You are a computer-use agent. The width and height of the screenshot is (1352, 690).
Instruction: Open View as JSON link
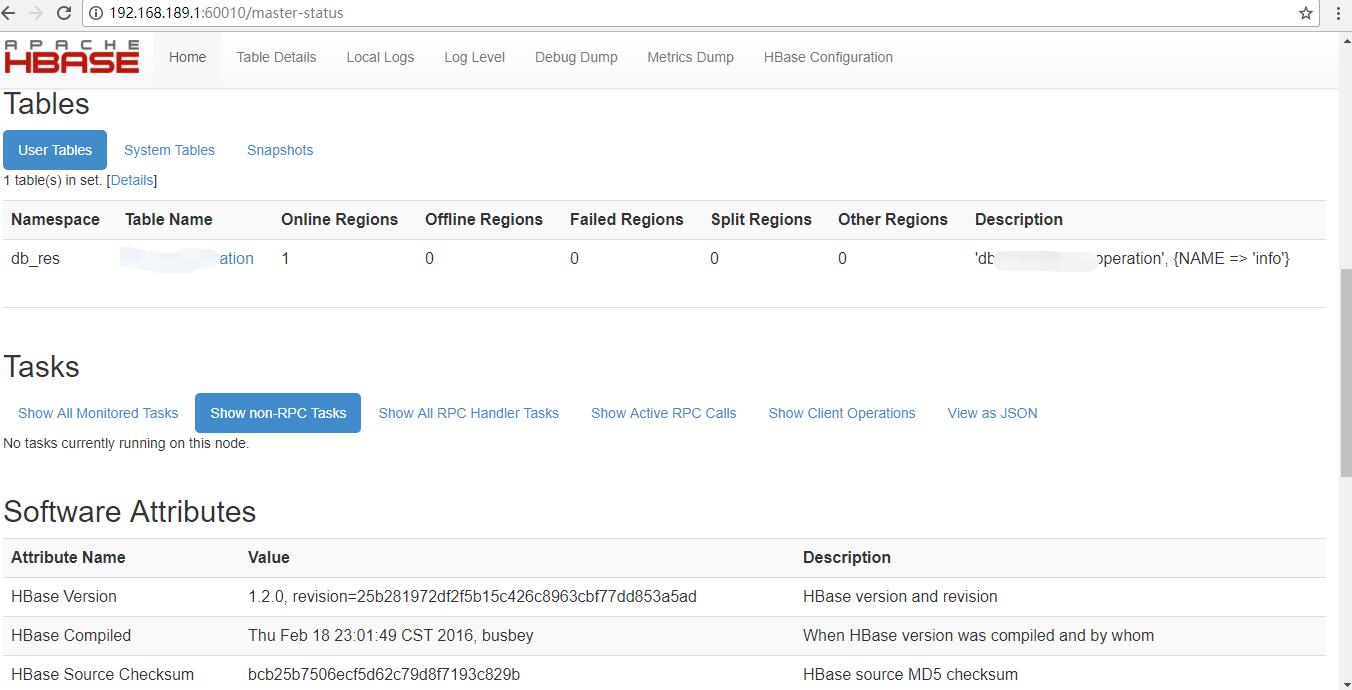[x=992, y=413]
